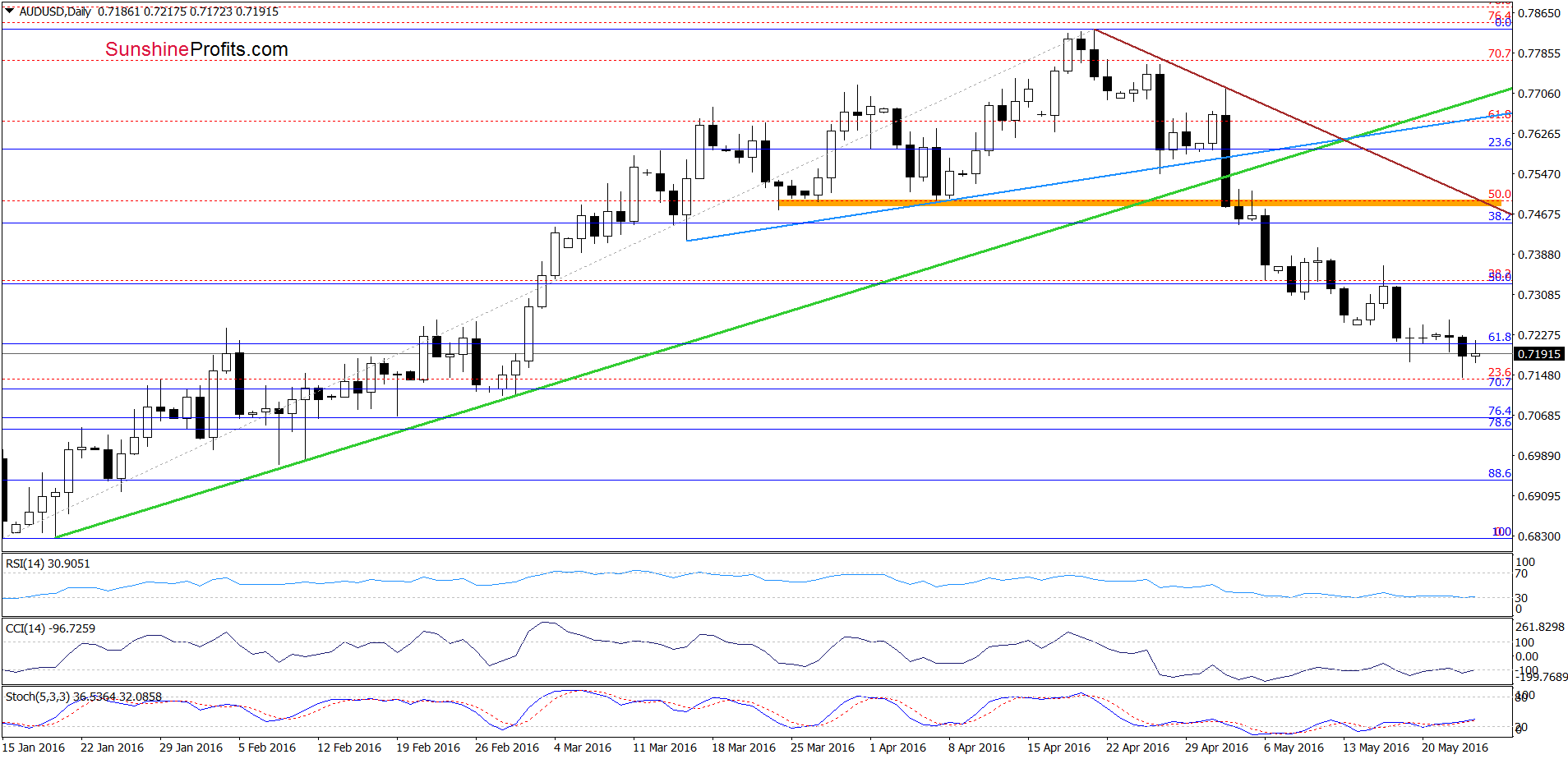
Task: Click the current price tag 0.71915
Action: 1539,354
